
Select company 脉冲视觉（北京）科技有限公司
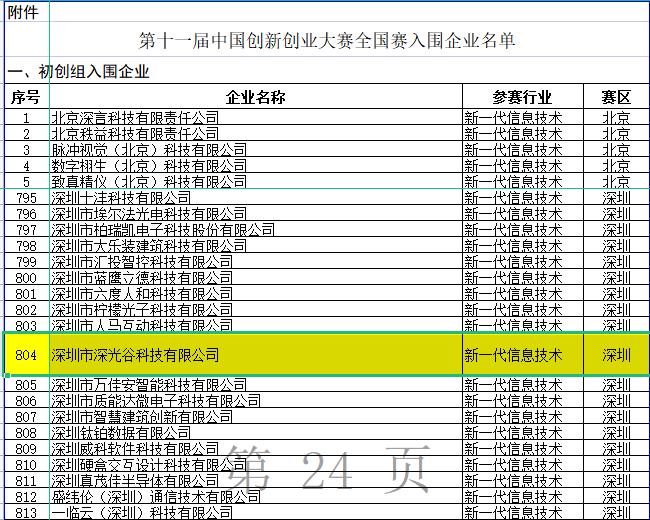tap(149, 150)
